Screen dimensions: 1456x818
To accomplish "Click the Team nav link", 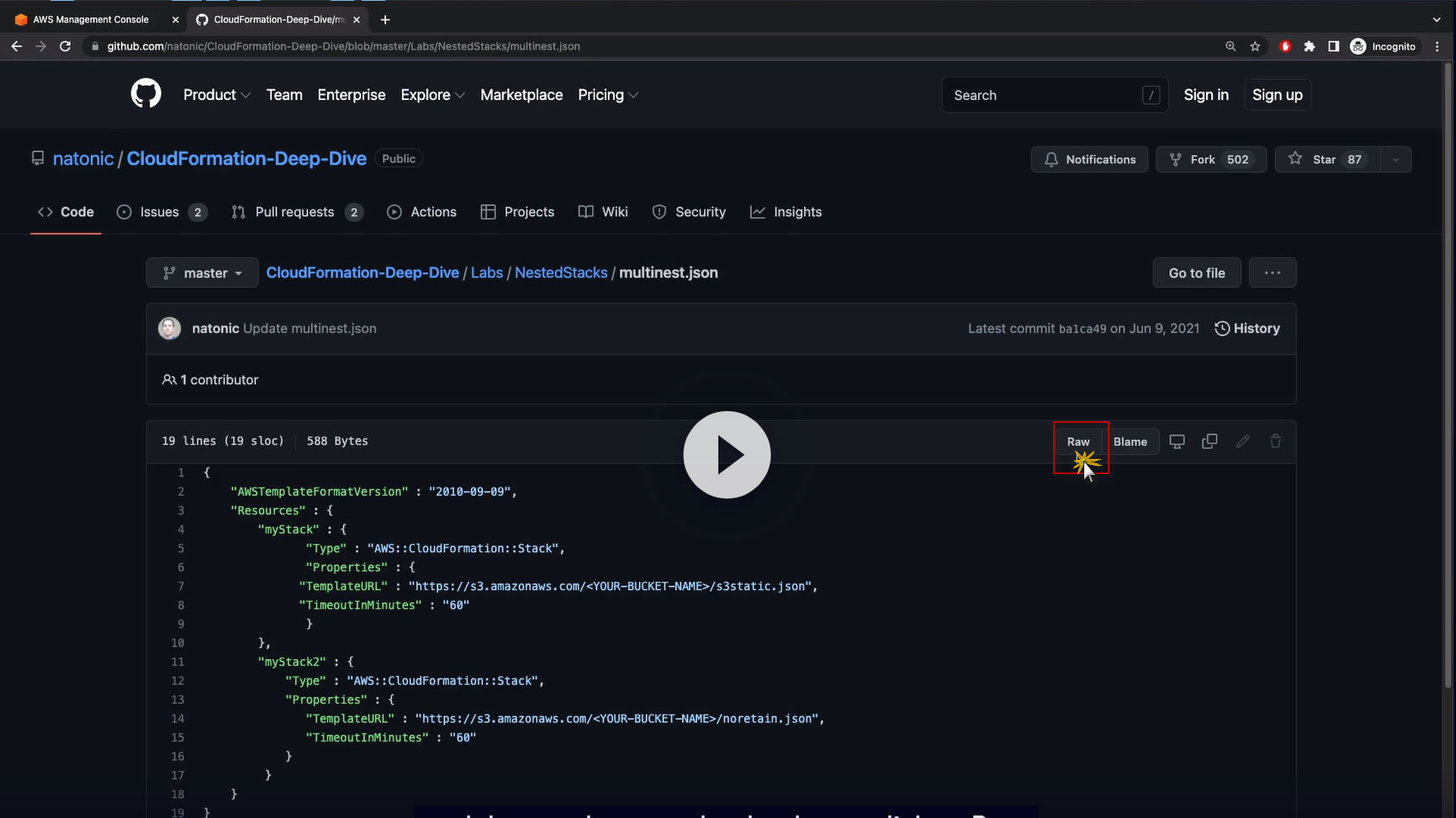I will (x=284, y=95).
